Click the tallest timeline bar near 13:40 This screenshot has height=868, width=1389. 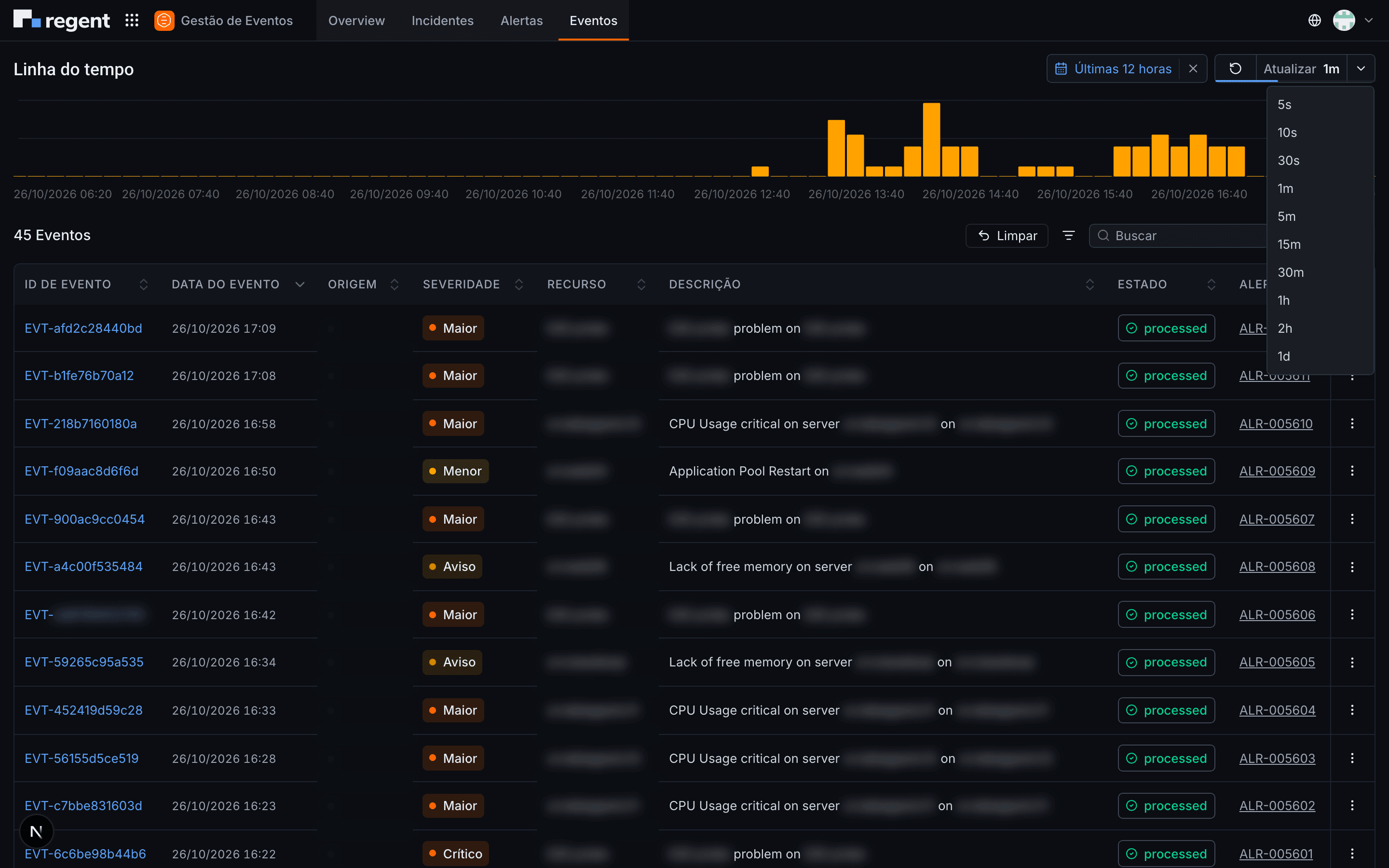(x=931, y=139)
